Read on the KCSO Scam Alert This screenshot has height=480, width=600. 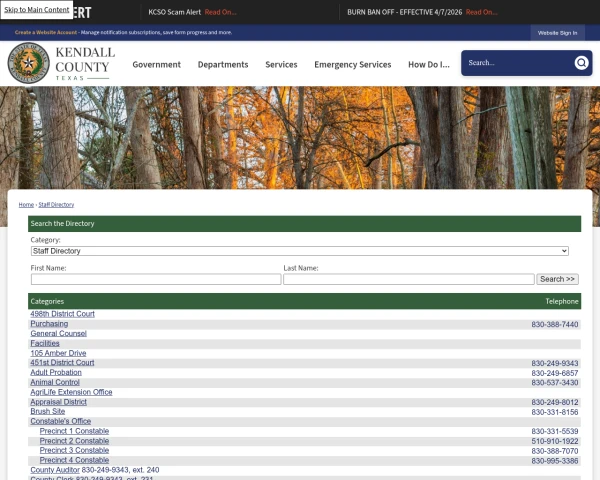point(220,12)
